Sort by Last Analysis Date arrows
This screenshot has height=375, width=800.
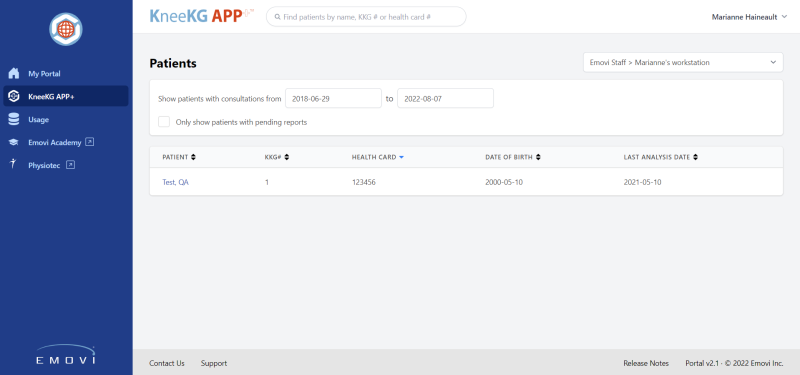pyautogui.click(x=696, y=157)
